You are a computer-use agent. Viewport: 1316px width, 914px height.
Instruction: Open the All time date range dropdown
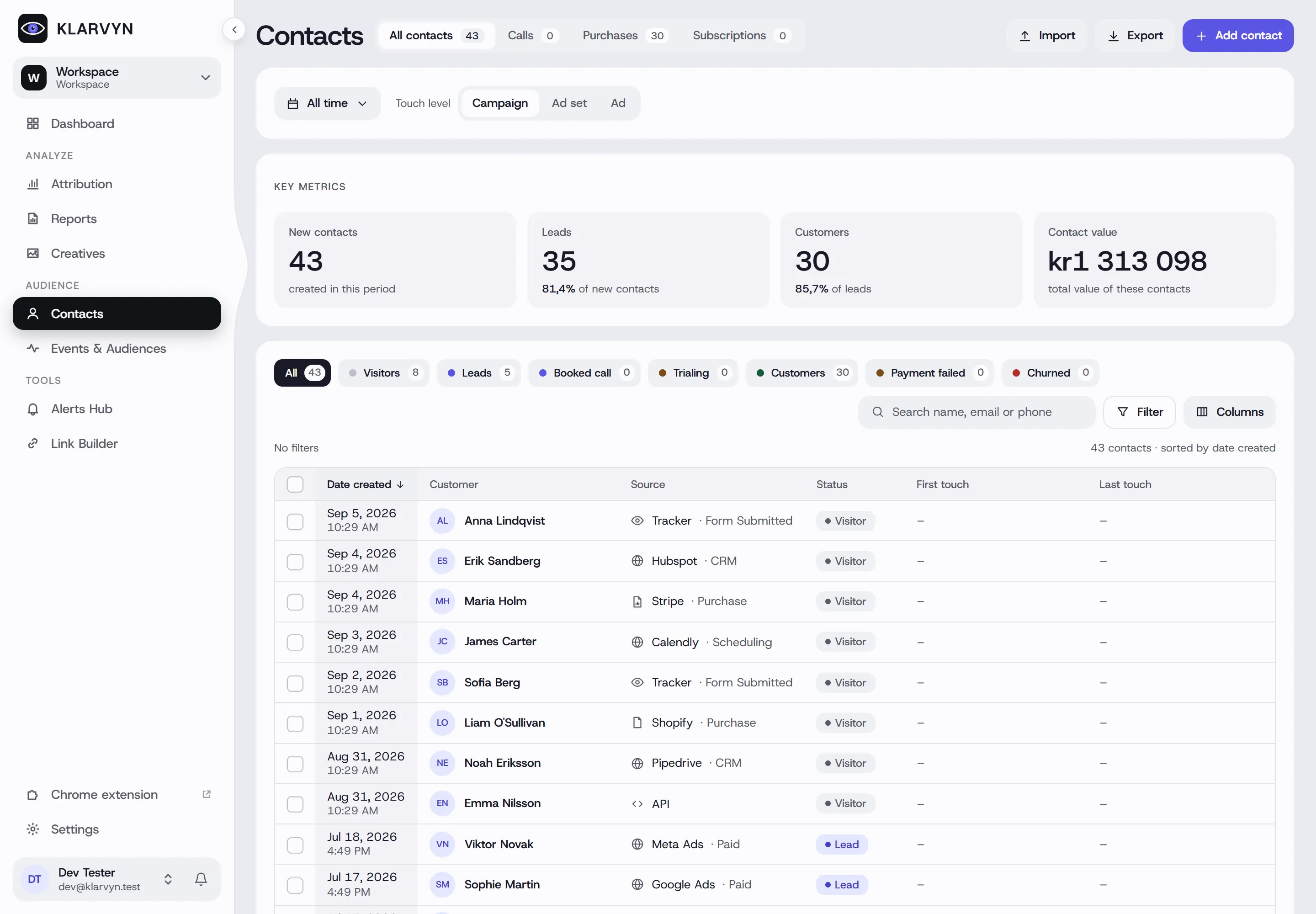pos(327,103)
